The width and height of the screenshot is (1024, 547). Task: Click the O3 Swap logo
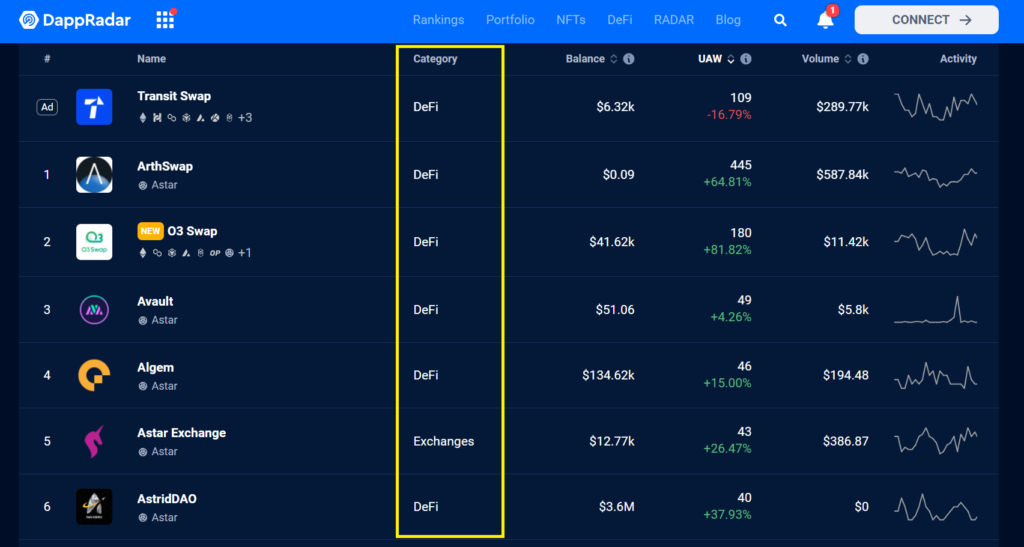coord(94,242)
